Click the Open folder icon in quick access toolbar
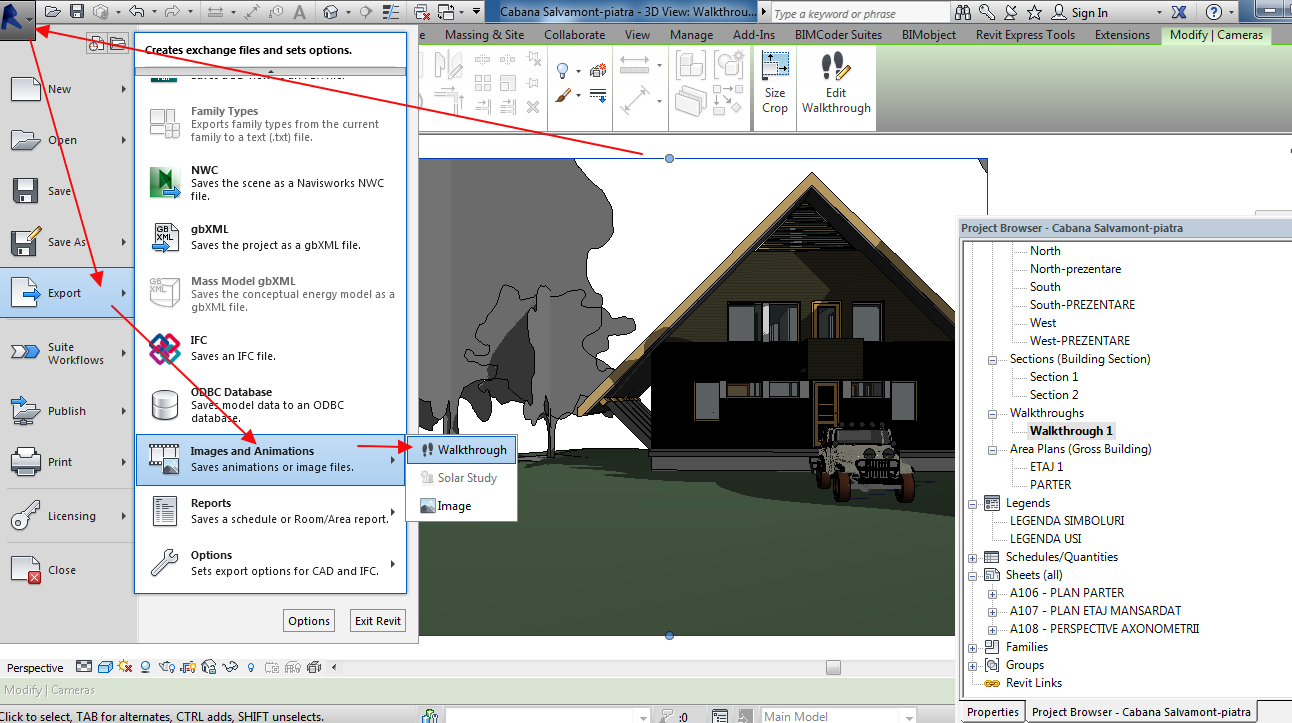The height and width of the screenshot is (723, 1292). [x=52, y=12]
